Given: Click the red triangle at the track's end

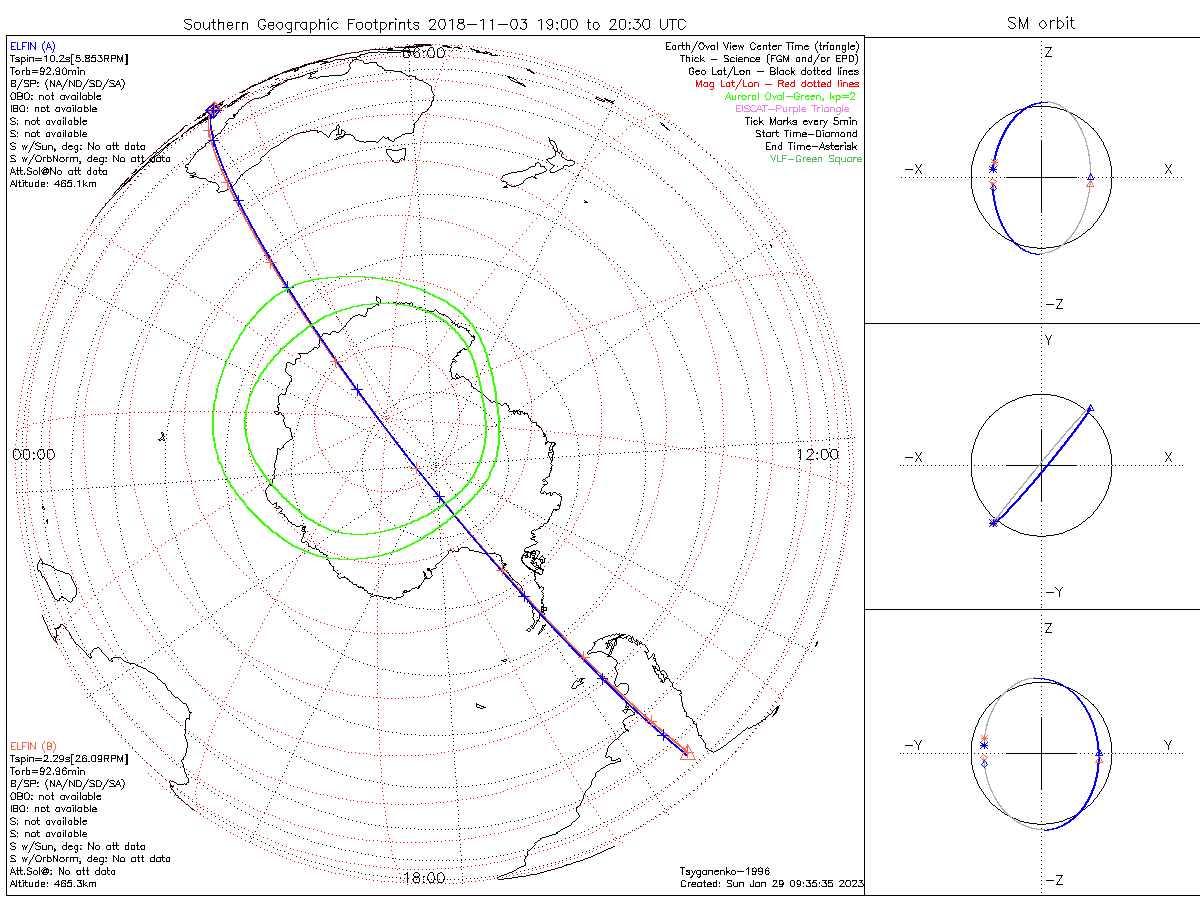Looking at the screenshot, I should pos(687,752).
